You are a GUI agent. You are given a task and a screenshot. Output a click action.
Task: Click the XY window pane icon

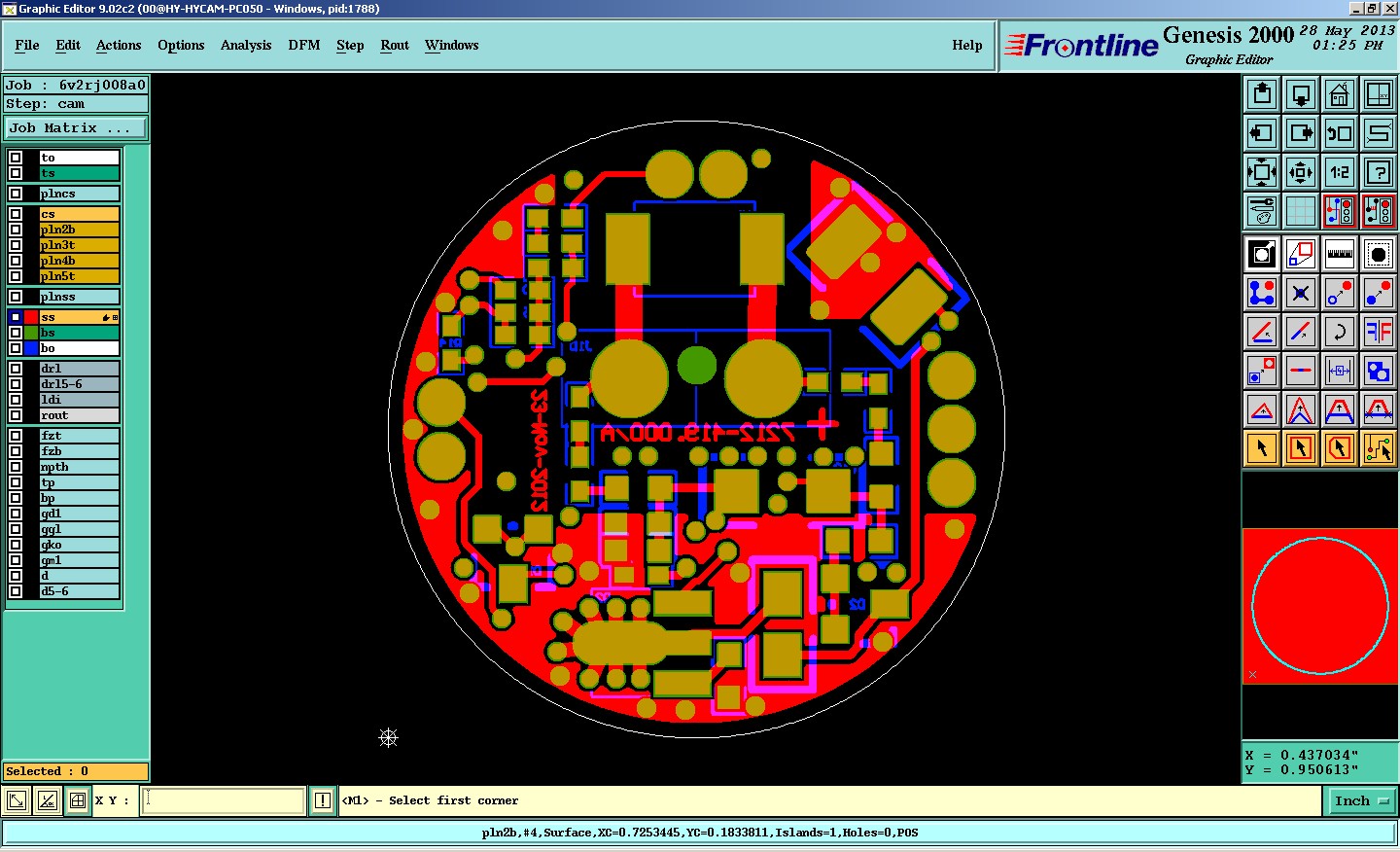coord(1379,94)
